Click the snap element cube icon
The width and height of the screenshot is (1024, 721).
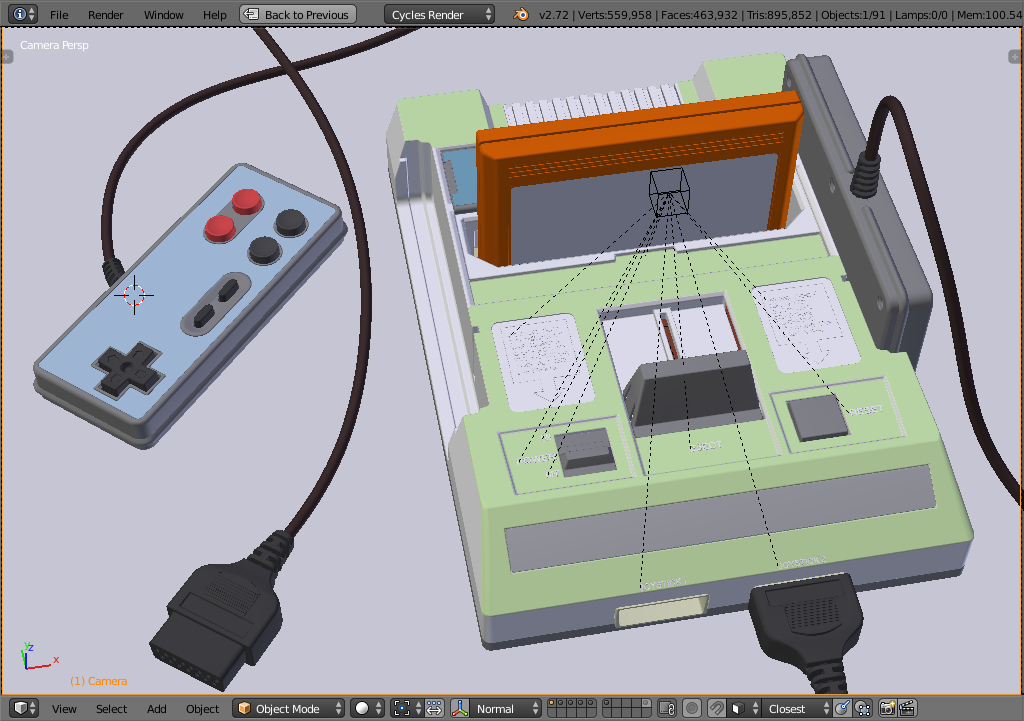pyautogui.click(x=737, y=708)
